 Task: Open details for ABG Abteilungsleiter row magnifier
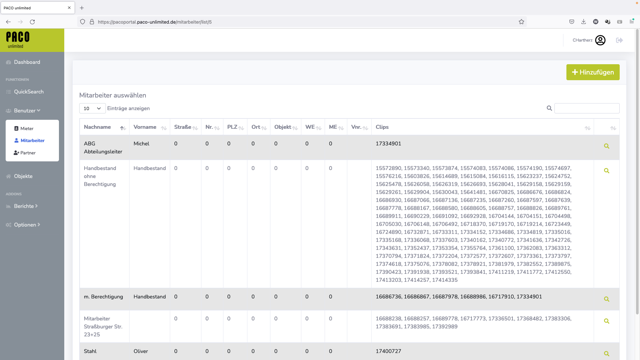click(607, 146)
